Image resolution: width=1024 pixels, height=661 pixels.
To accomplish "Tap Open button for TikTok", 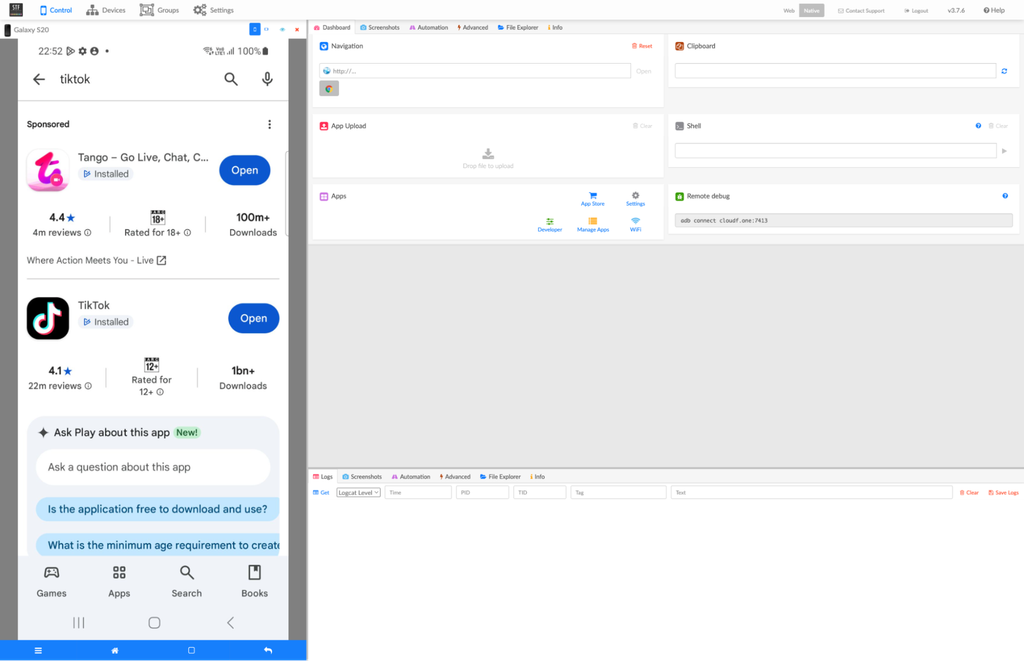I will coord(253,318).
